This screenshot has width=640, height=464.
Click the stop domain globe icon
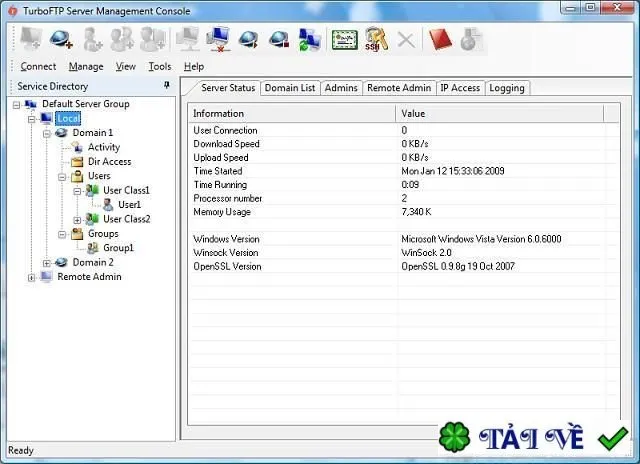coord(279,39)
